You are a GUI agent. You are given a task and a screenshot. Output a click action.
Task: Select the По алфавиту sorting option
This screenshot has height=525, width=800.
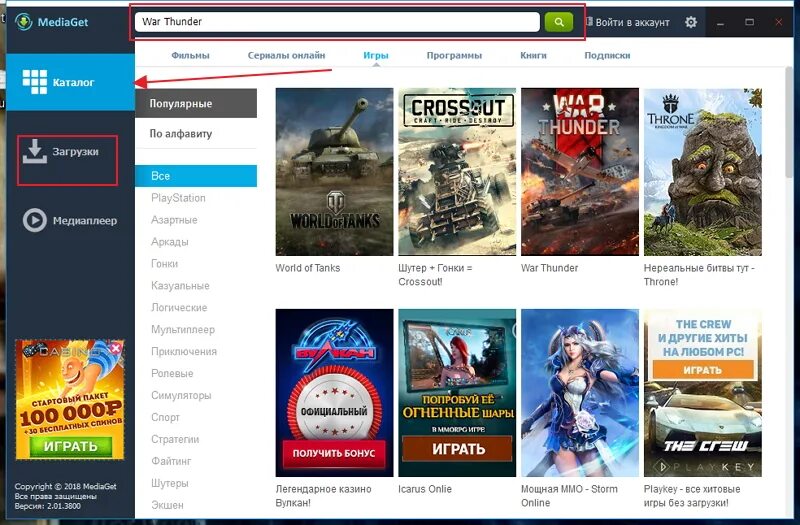[x=196, y=134]
